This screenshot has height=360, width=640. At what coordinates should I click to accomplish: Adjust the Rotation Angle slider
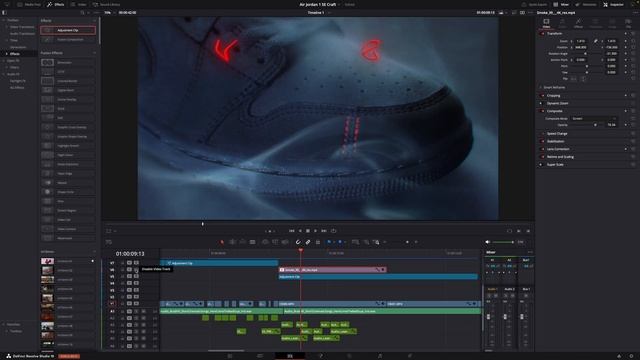pos(587,53)
